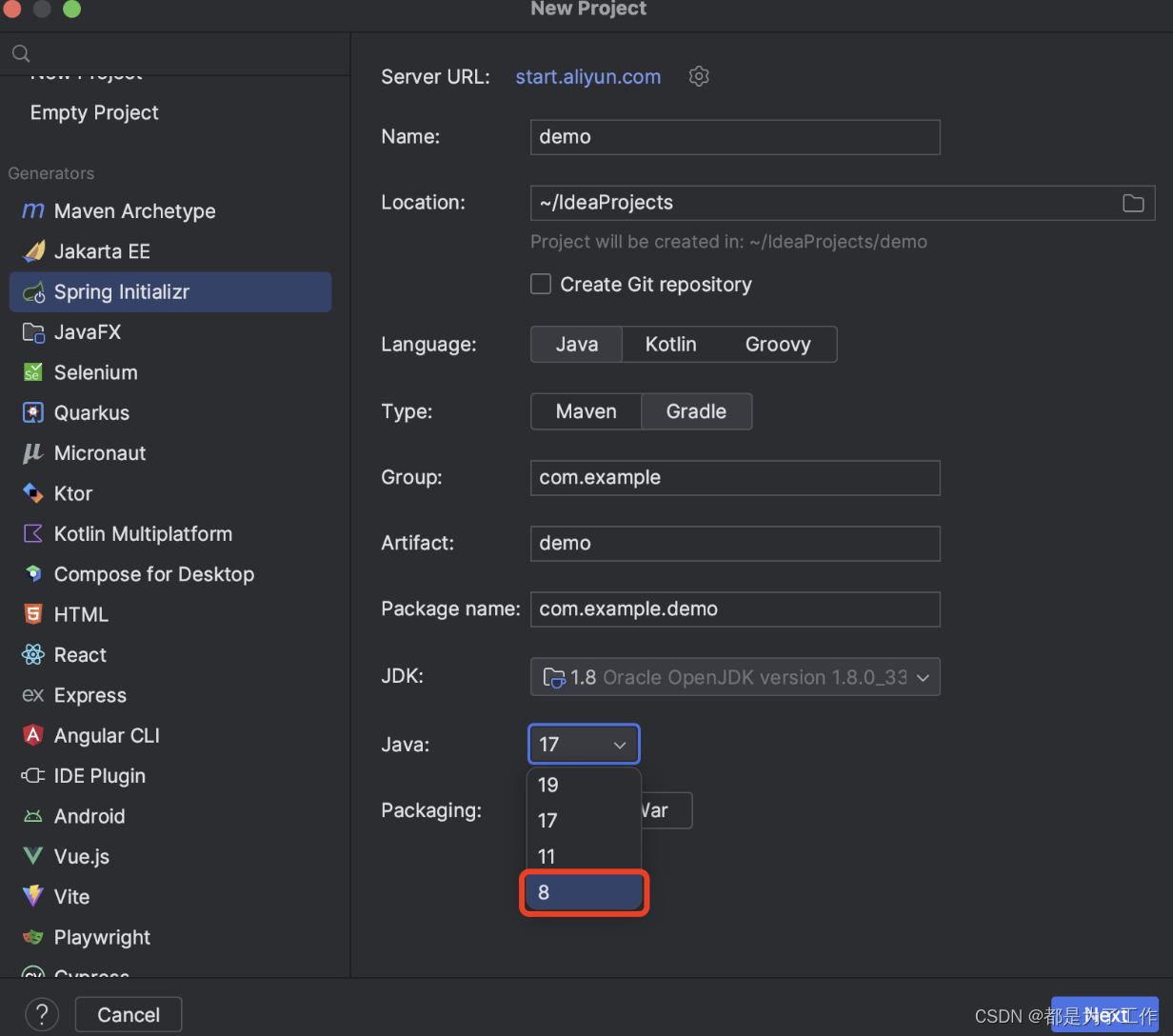Click the Android robot icon
The width and height of the screenshot is (1173, 1036).
pos(33,816)
